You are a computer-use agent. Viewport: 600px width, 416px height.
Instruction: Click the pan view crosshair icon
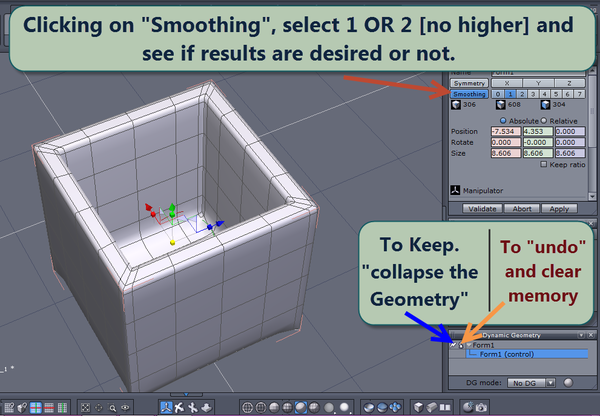99,408
